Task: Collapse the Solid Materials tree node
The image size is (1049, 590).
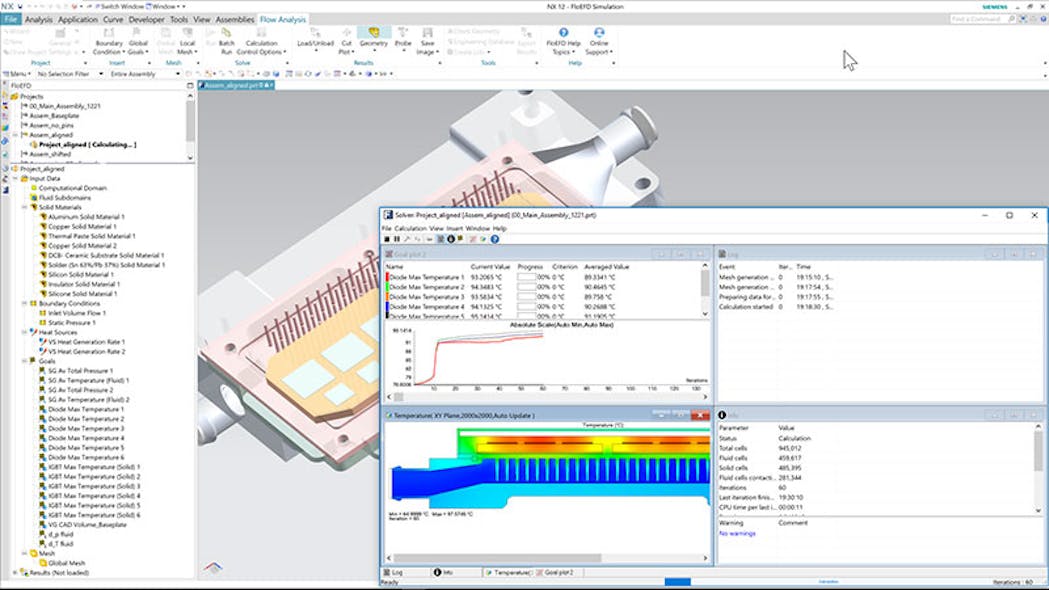Action: tap(25, 207)
